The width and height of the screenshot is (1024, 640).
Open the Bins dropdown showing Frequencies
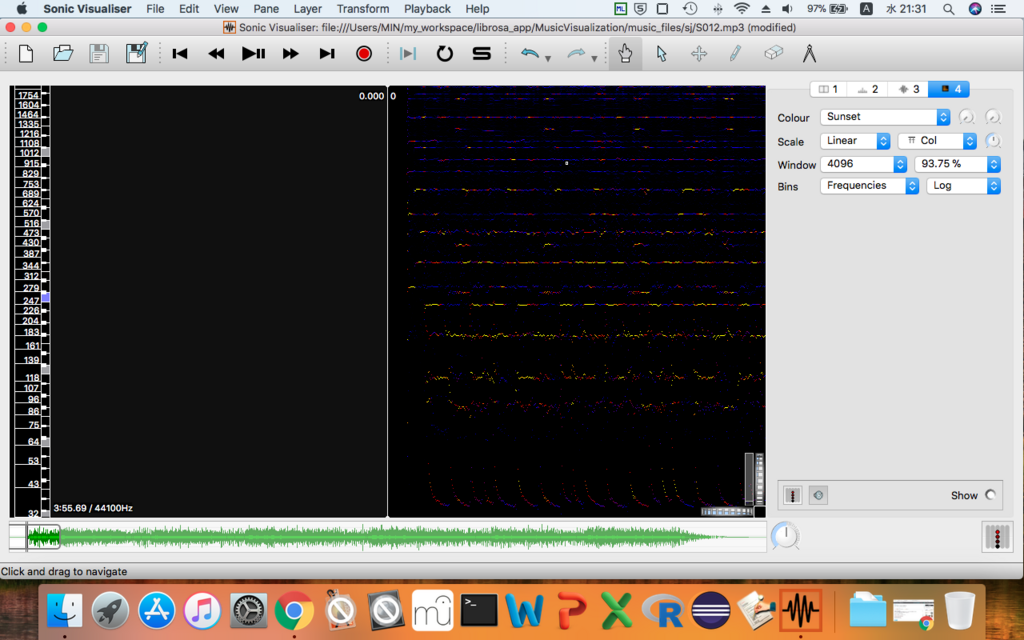click(869, 185)
